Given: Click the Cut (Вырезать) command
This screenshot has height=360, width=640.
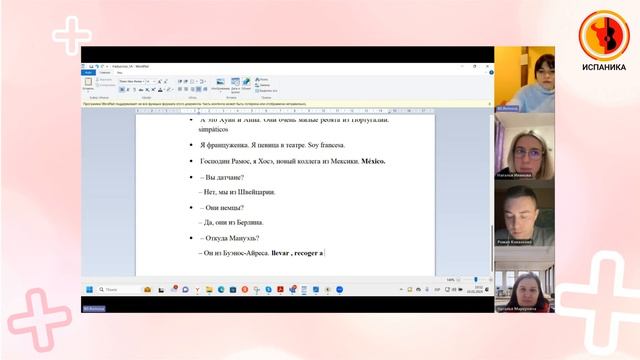Looking at the screenshot, I should (104, 80).
